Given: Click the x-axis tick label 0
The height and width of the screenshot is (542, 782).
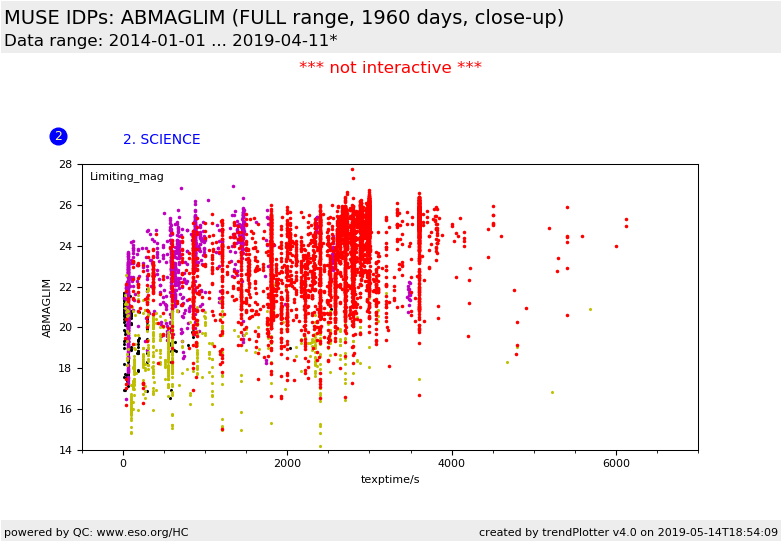Looking at the screenshot, I should (x=123, y=463).
